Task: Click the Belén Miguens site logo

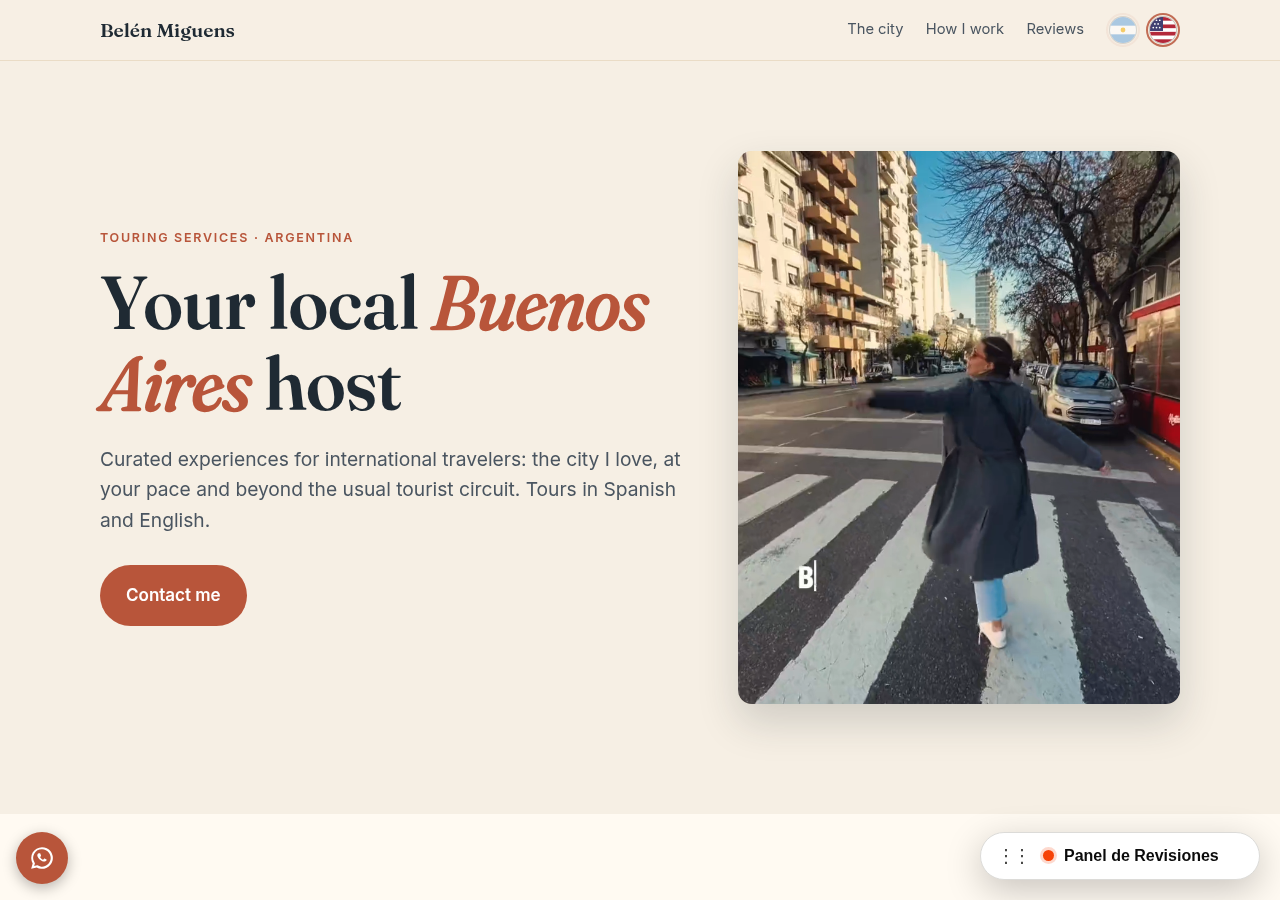Action: tap(168, 31)
